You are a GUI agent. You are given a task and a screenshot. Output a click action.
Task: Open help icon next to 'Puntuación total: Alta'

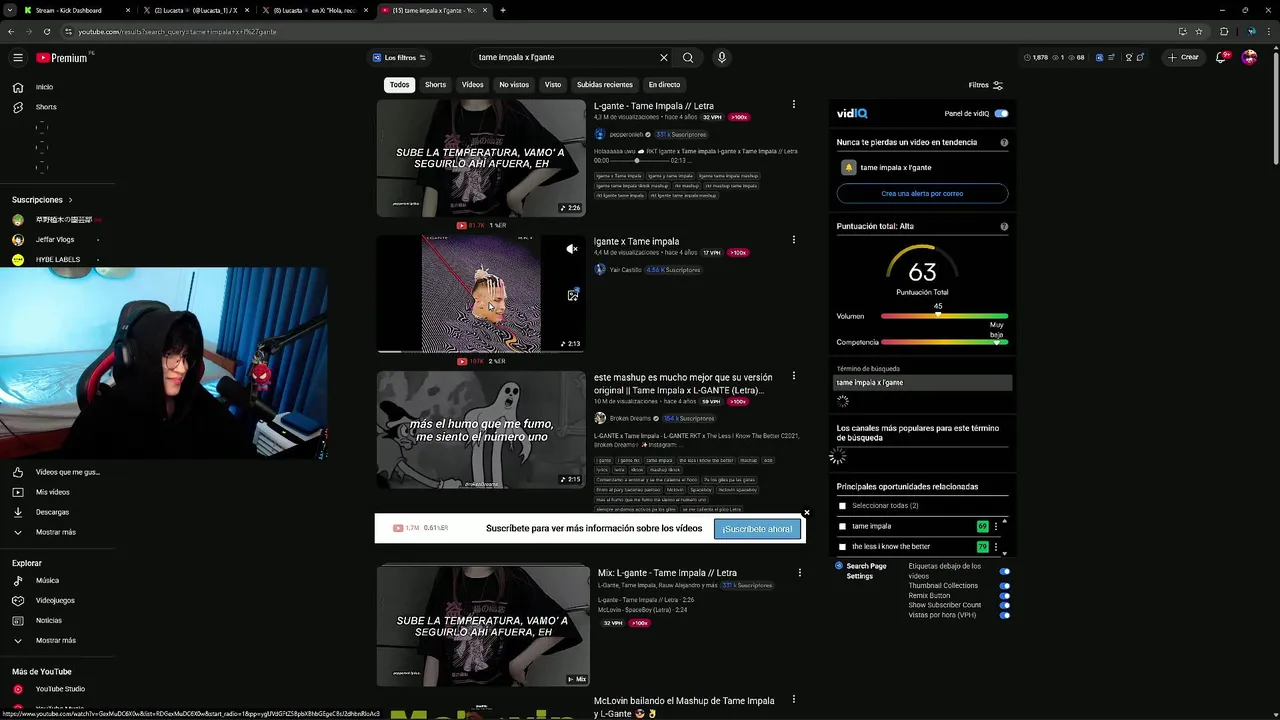(x=1004, y=226)
